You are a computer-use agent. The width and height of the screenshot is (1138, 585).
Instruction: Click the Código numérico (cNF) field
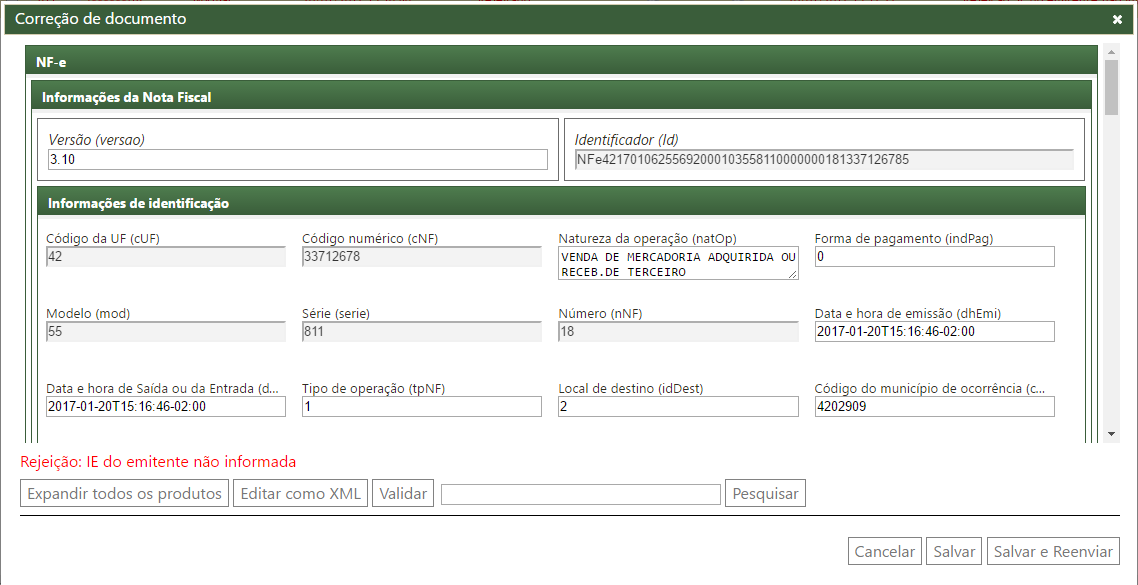click(422, 257)
